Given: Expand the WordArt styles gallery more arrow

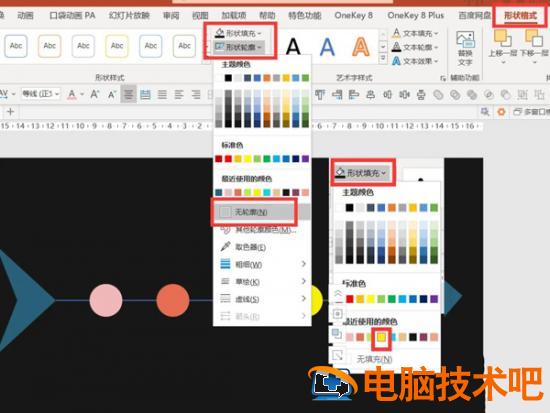Looking at the screenshot, I should (x=383, y=58).
